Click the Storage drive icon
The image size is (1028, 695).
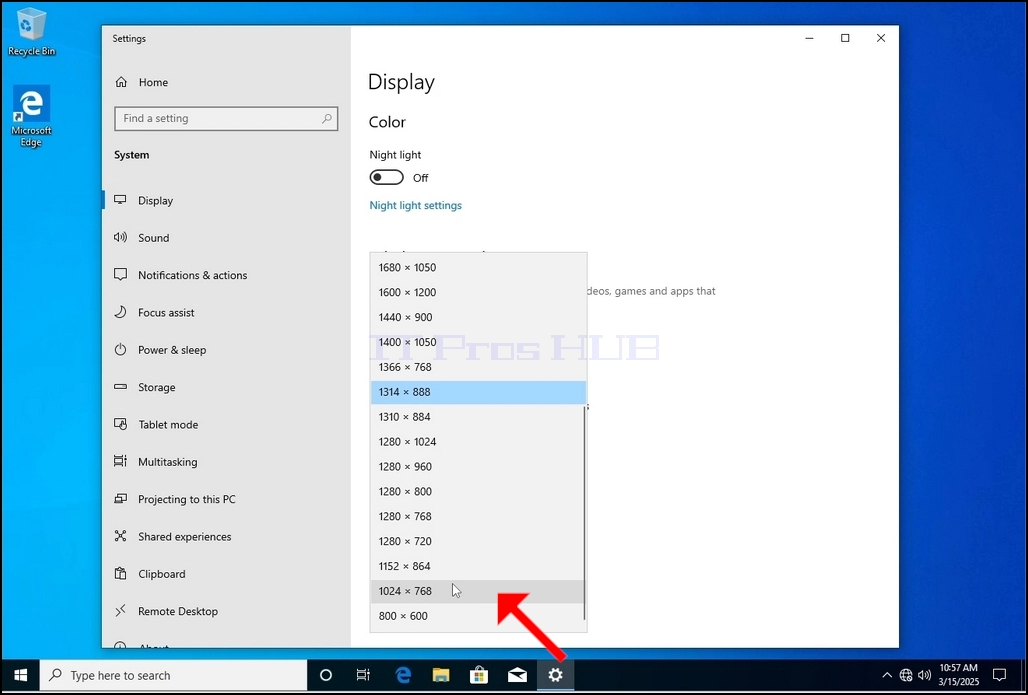(120, 387)
